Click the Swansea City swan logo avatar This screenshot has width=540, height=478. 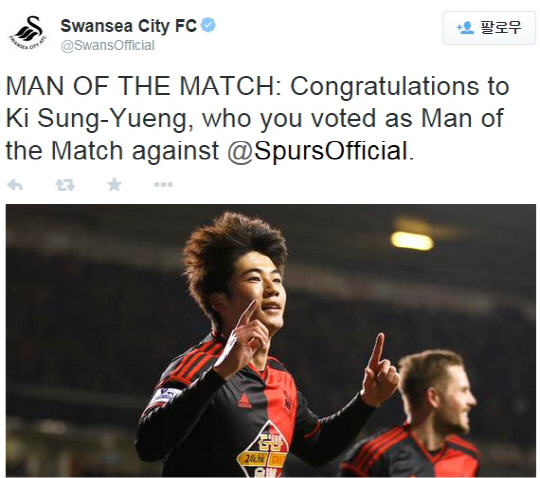pyautogui.click(x=28, y=33)
